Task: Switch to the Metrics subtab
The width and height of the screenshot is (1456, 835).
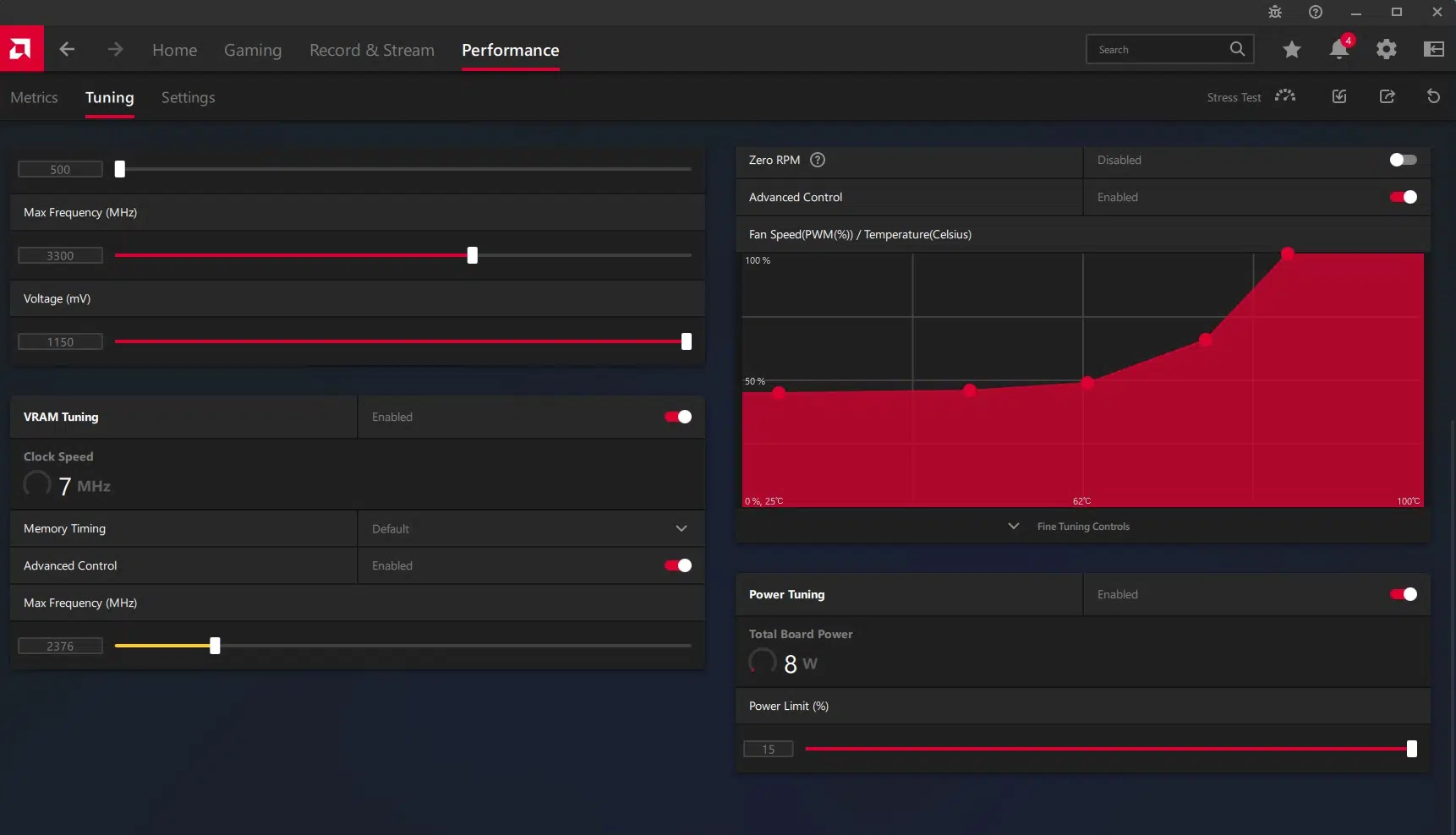Action: coord(34,97)
